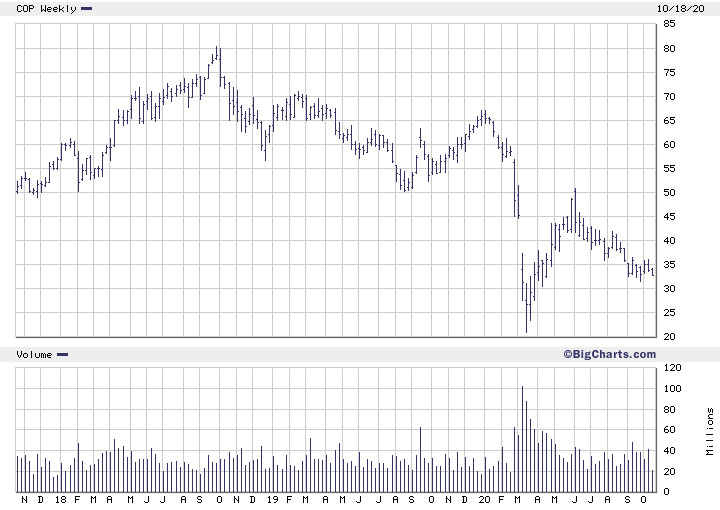Click the 40 label on the price axis
Image resolution: width=720 pixels, height=510 pixels.
[x=669, y=240]
